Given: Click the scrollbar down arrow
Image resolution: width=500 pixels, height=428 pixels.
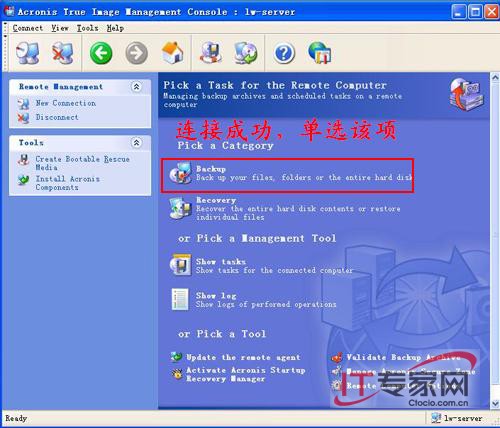Looking at the screenshot, I should pos(495,404).
